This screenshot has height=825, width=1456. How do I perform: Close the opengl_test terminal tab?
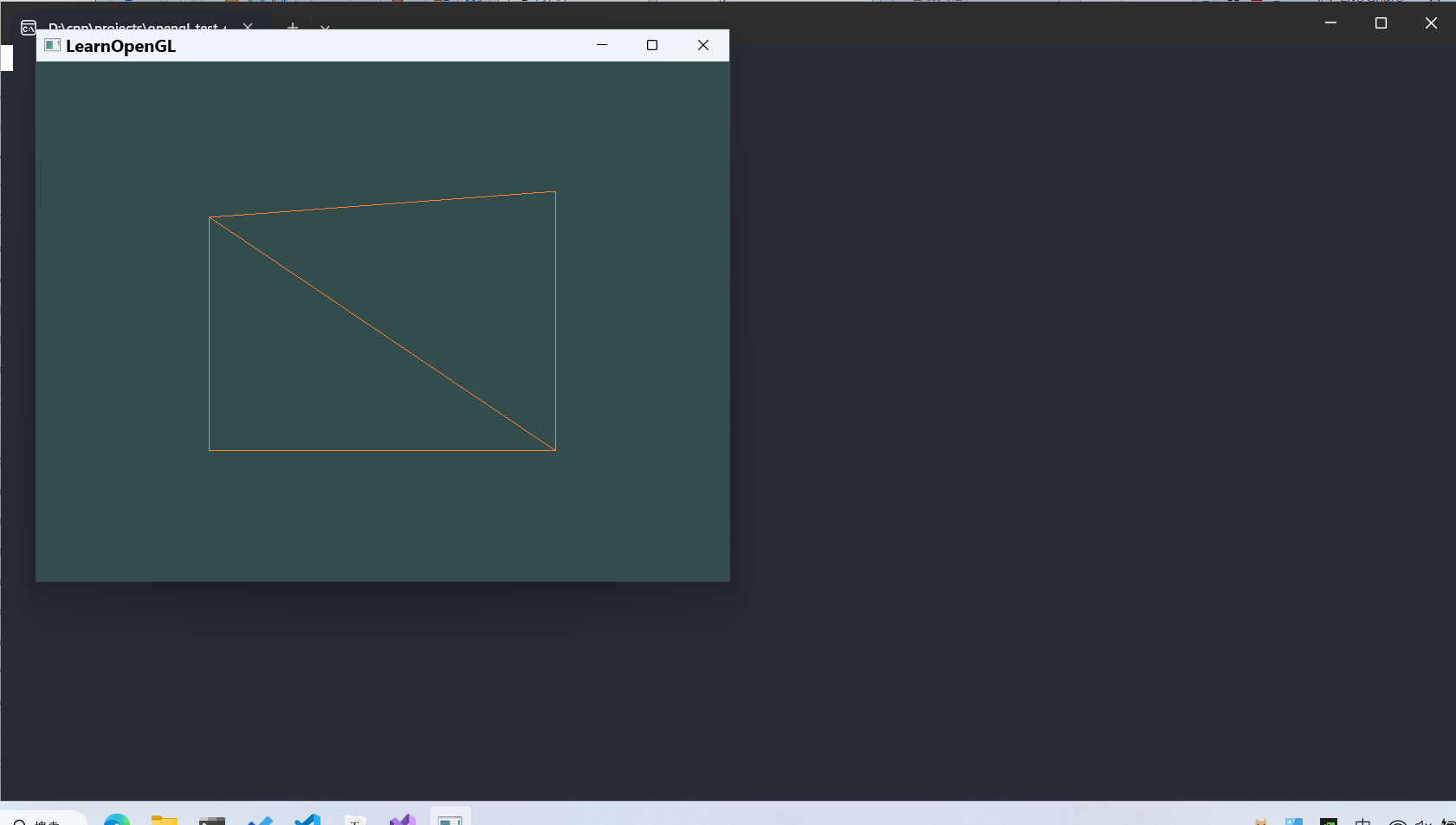248,26
